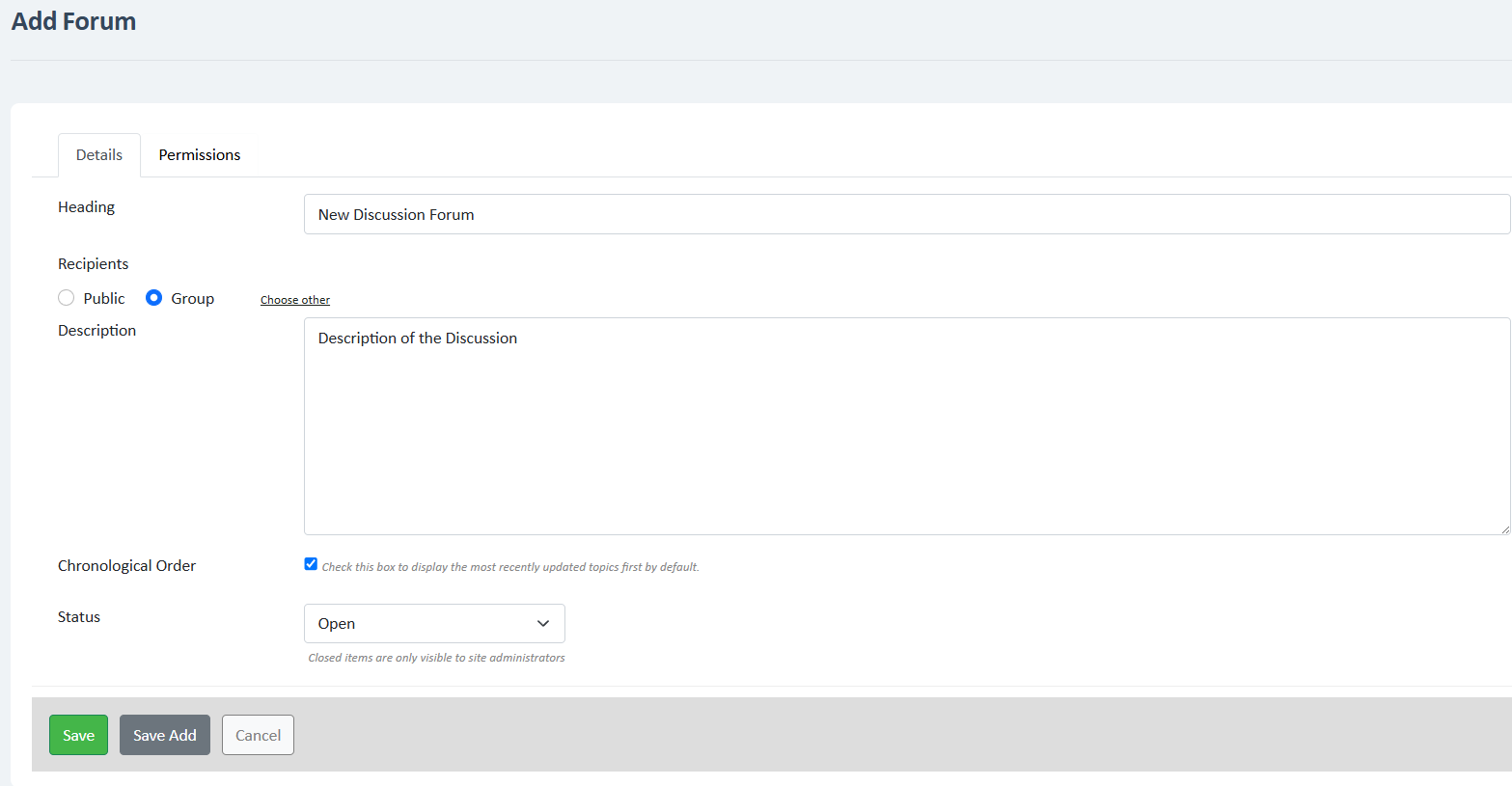The image size is (1512, 786).
Task: Uncheck the Chronological Order checkbox
Action: (x=311, y=564)
